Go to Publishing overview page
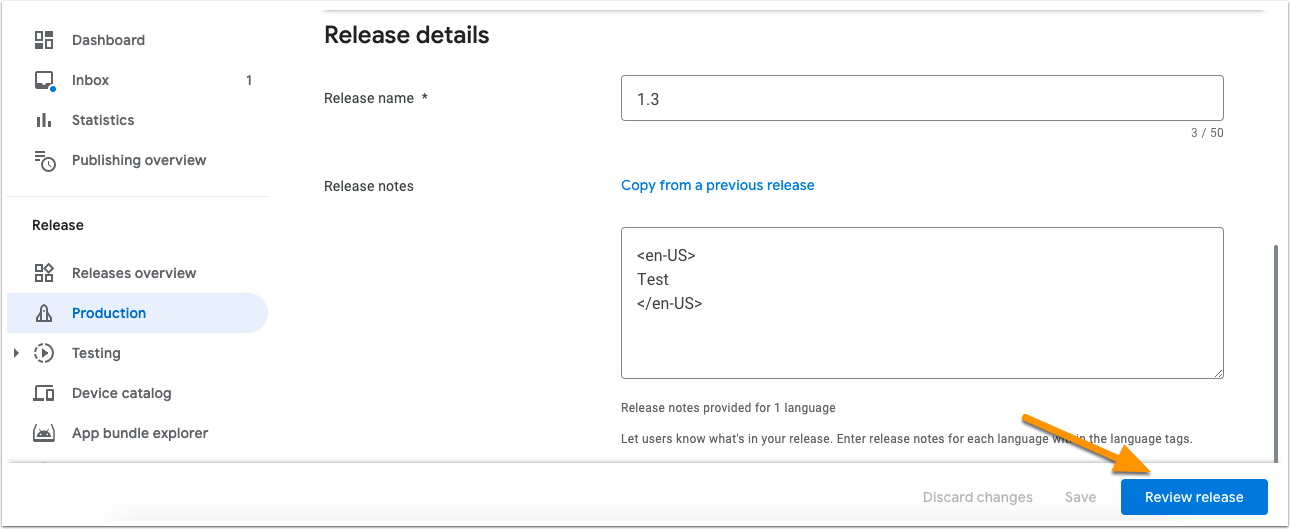1290x529 pixels. pos(137,160)
